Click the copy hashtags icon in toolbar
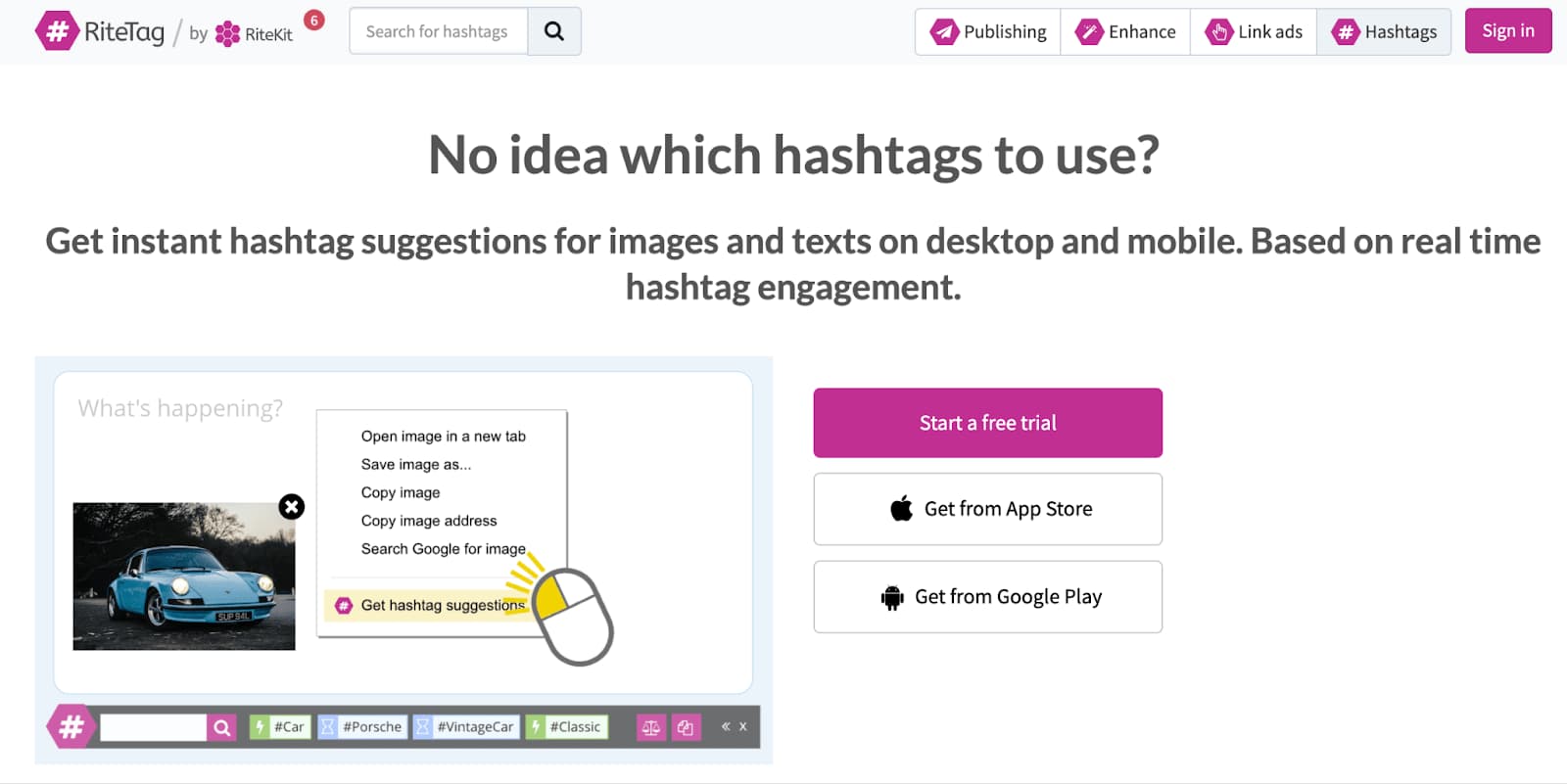This screenshot has height=784, width=1567. (686, 726)
